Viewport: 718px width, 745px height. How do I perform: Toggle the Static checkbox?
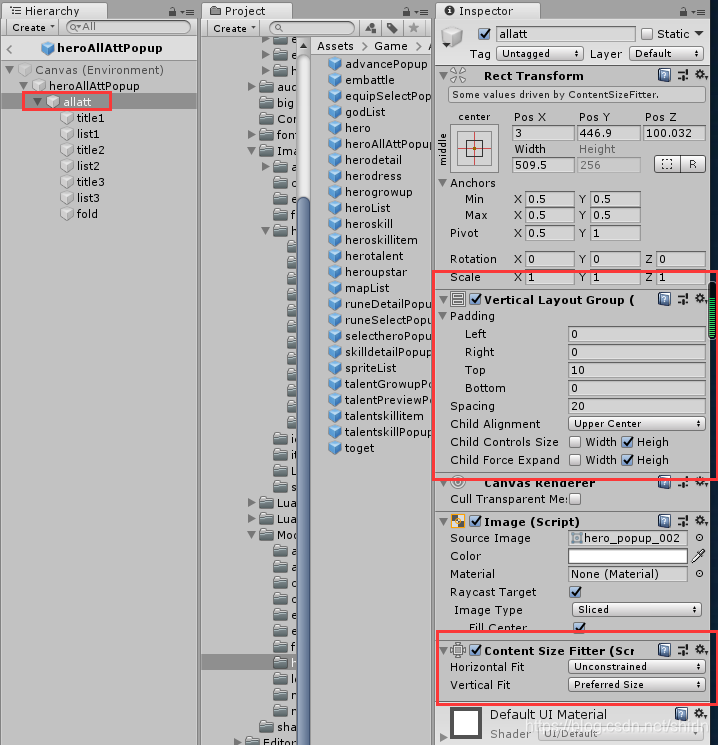pyautogui.click(x=647, y=34)
